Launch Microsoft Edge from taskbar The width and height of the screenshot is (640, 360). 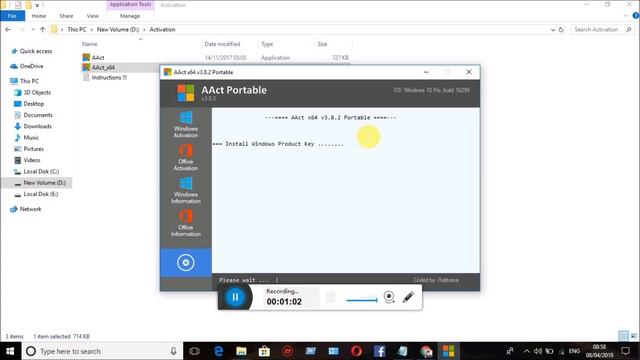(218, 351)
